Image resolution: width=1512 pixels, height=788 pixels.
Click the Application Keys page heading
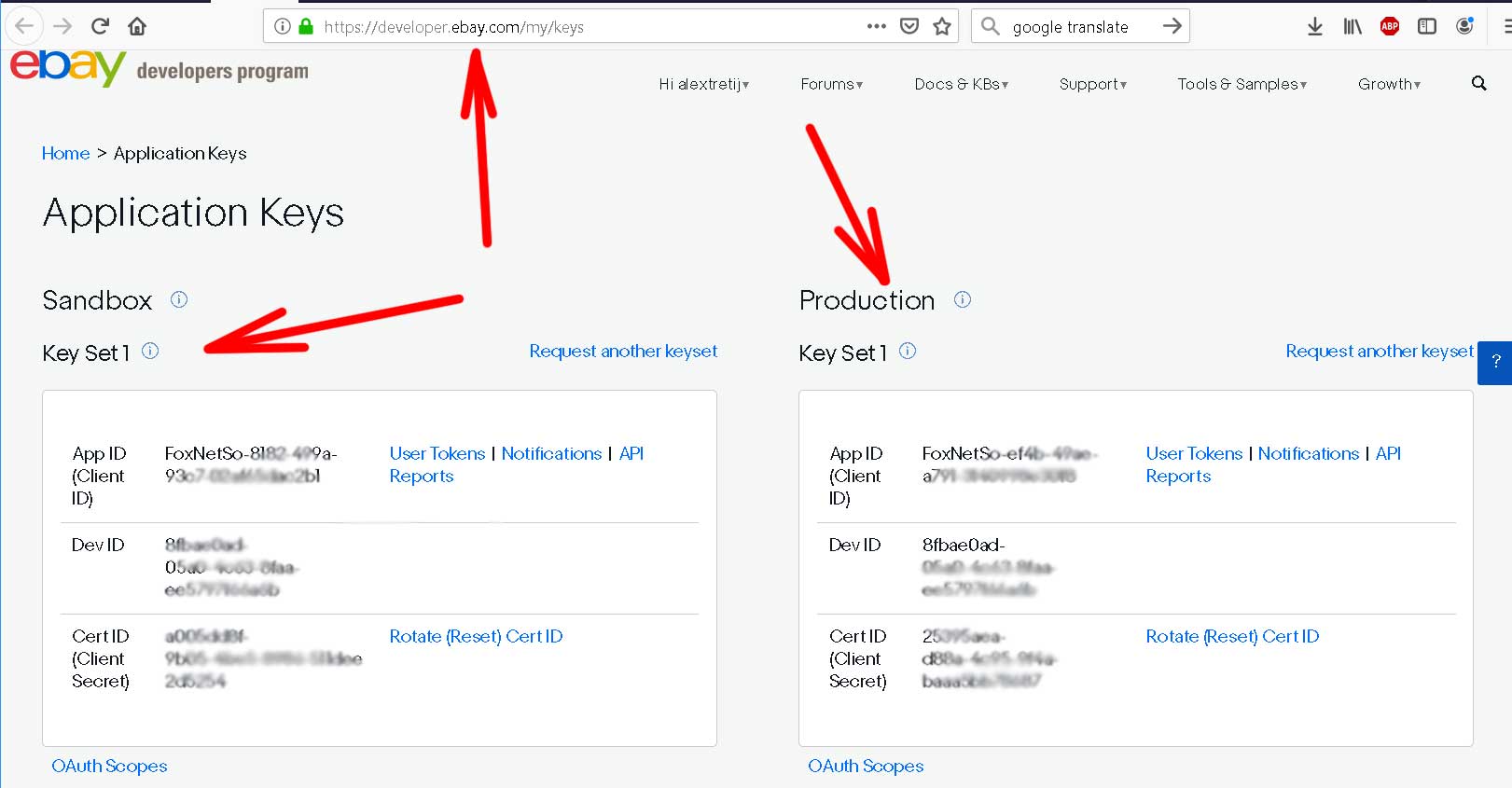click(193, 213)
